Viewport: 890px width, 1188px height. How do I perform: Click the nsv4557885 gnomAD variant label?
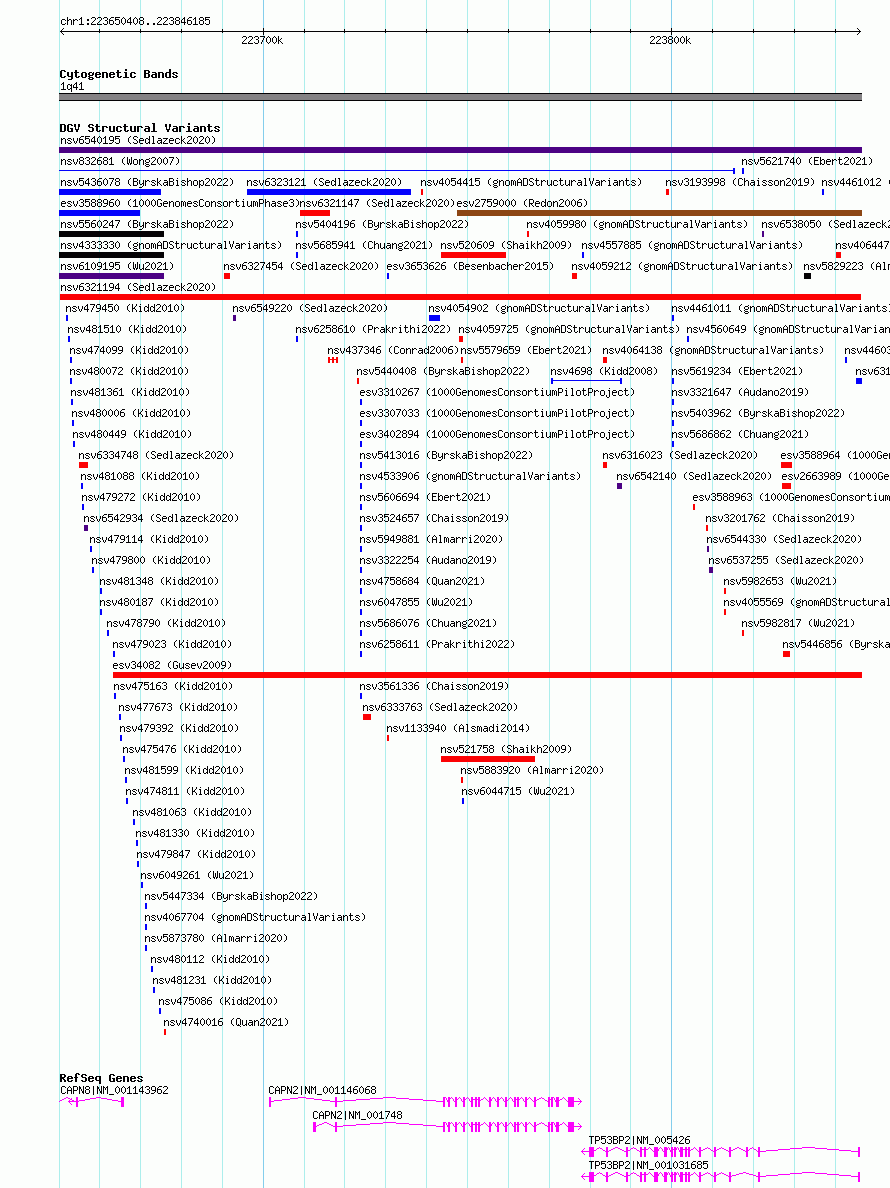(x=692, y=246)
